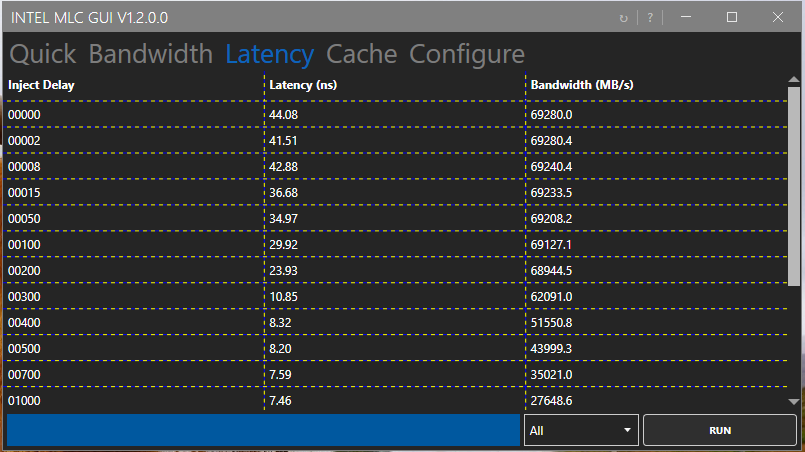Screen dimensions: 805x452
Task: Expand the All dropdown selector
Action: pyautogui.click(x=581, y=430)
